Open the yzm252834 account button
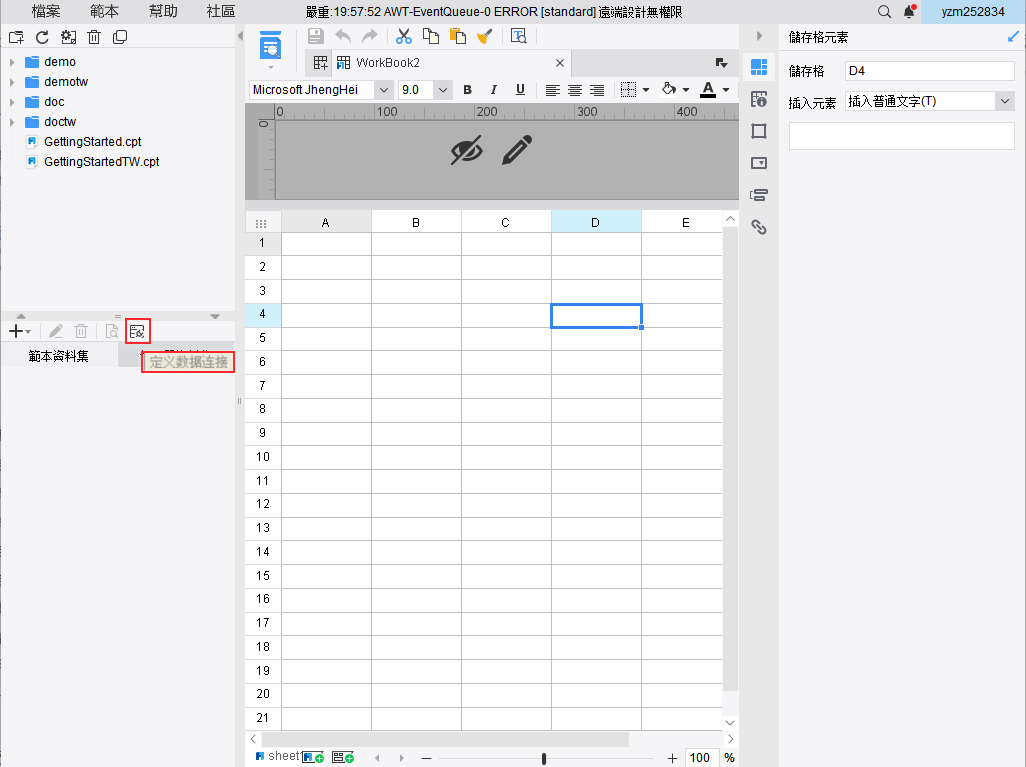 coord(973,12)
